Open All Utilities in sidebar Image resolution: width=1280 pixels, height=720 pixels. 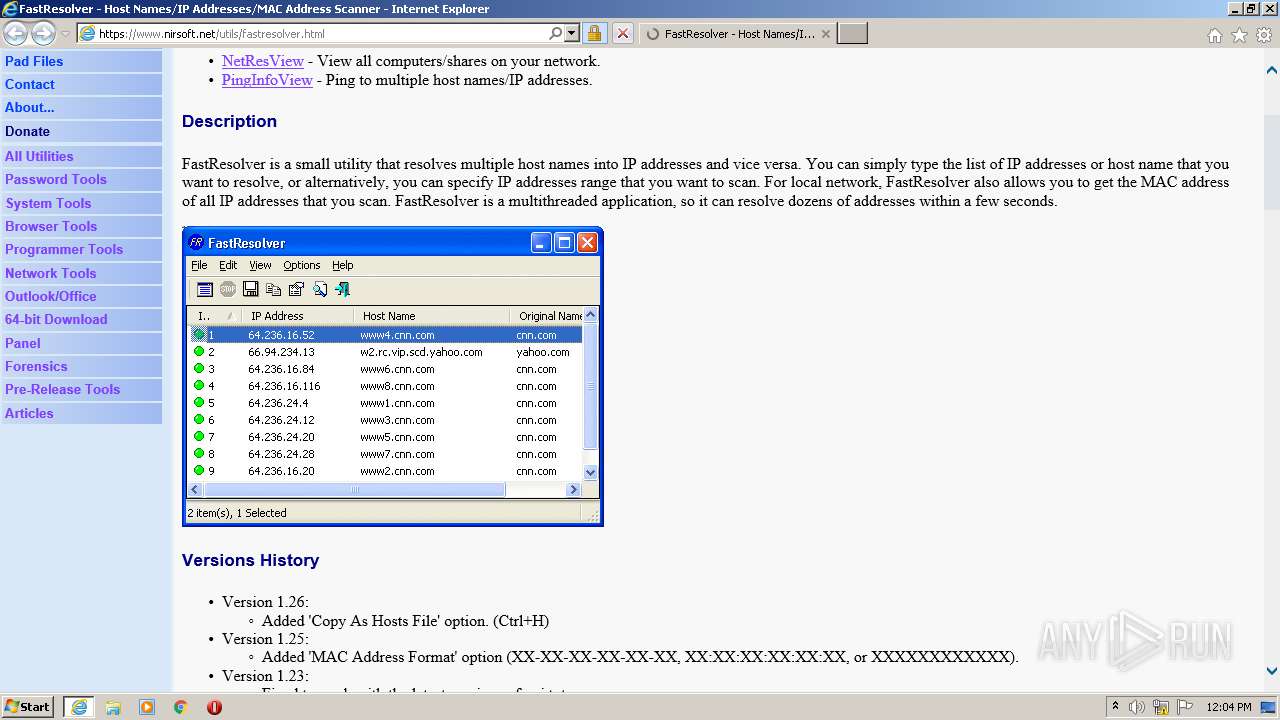39,156
